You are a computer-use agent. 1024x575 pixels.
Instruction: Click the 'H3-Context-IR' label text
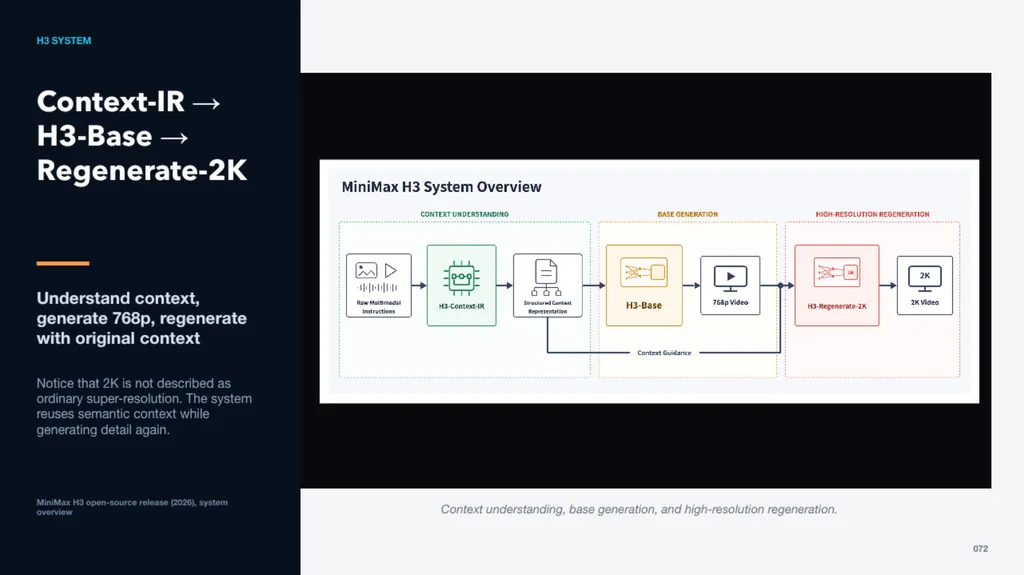pyautogui.click(x=462, y=306)
